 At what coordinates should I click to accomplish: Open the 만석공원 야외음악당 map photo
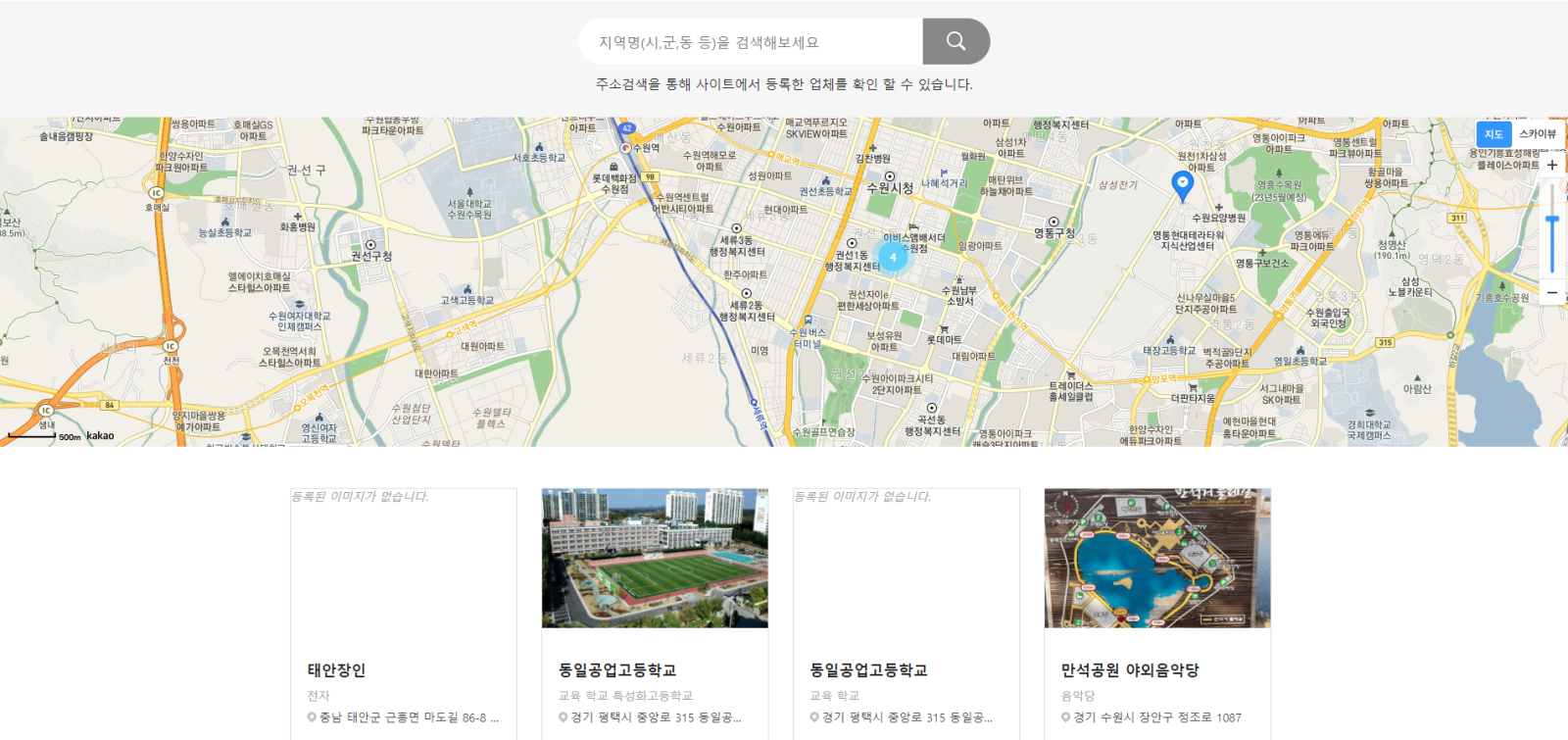(1157, 558)
